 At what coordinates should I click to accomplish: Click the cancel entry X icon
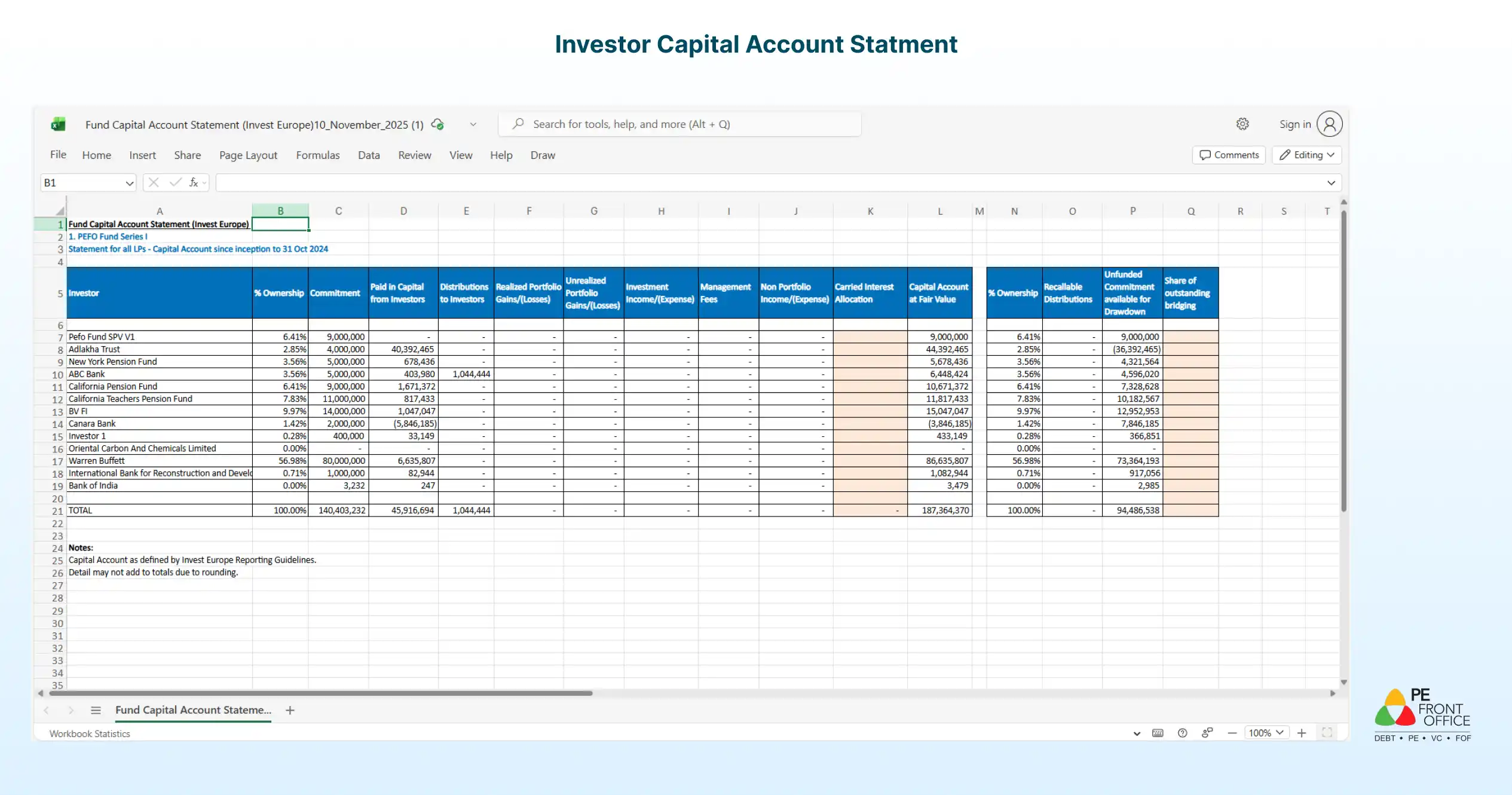pyautogui.click(x=154, y=182)
